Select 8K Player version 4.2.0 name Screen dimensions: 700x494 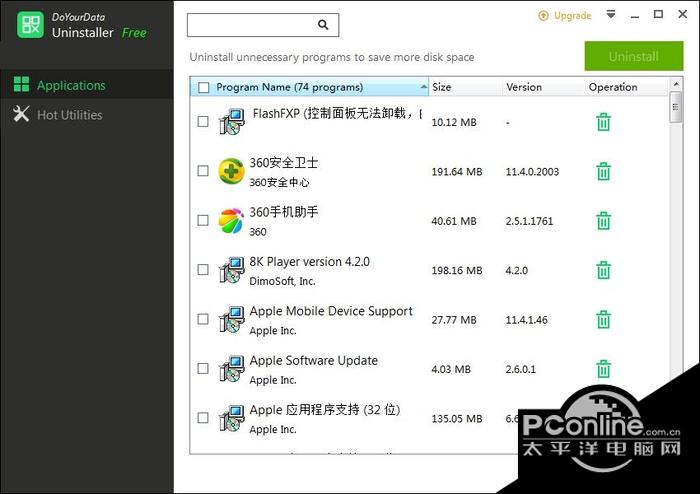tap(309, 262)
